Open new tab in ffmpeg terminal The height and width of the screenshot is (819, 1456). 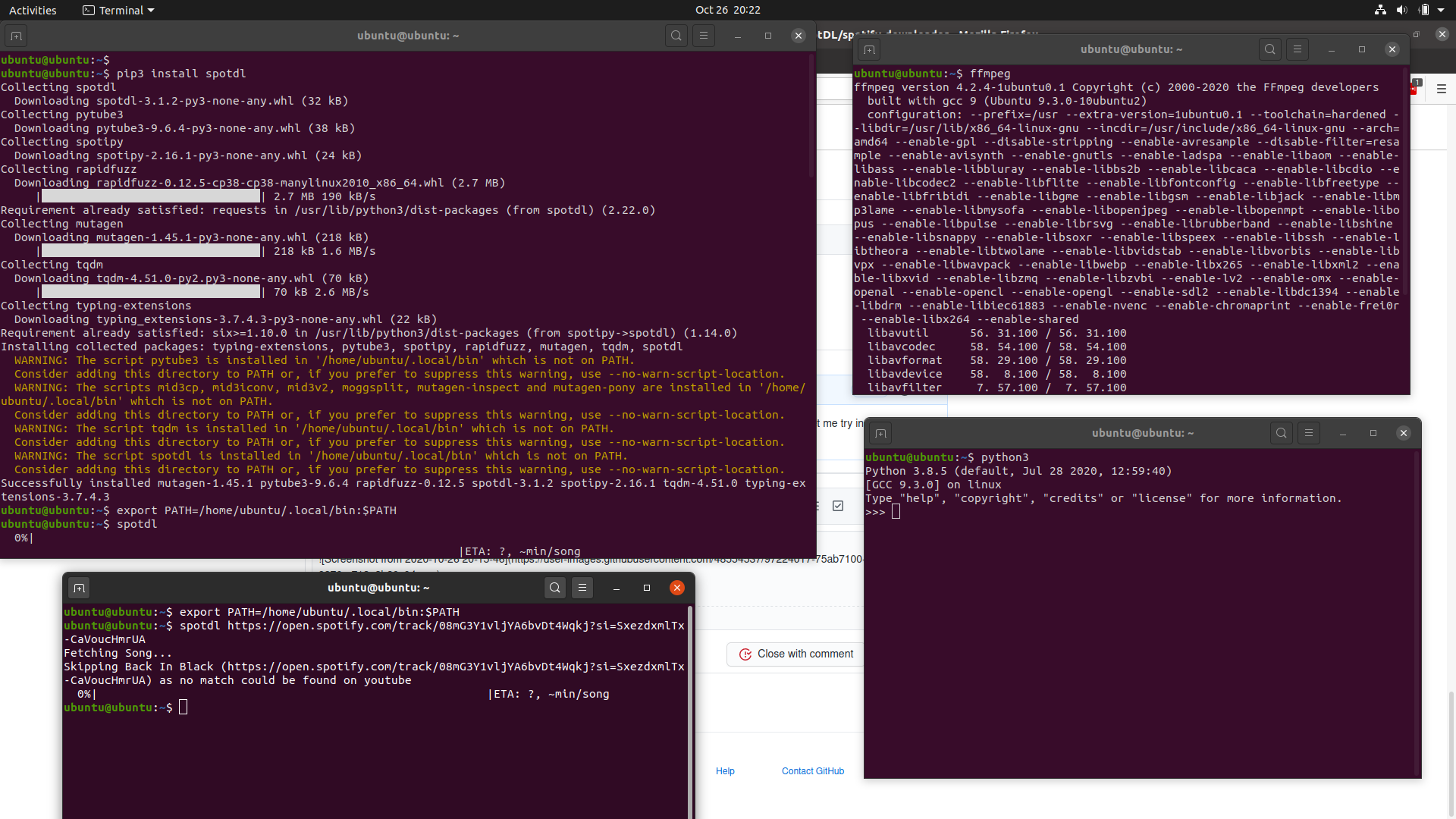870,49
